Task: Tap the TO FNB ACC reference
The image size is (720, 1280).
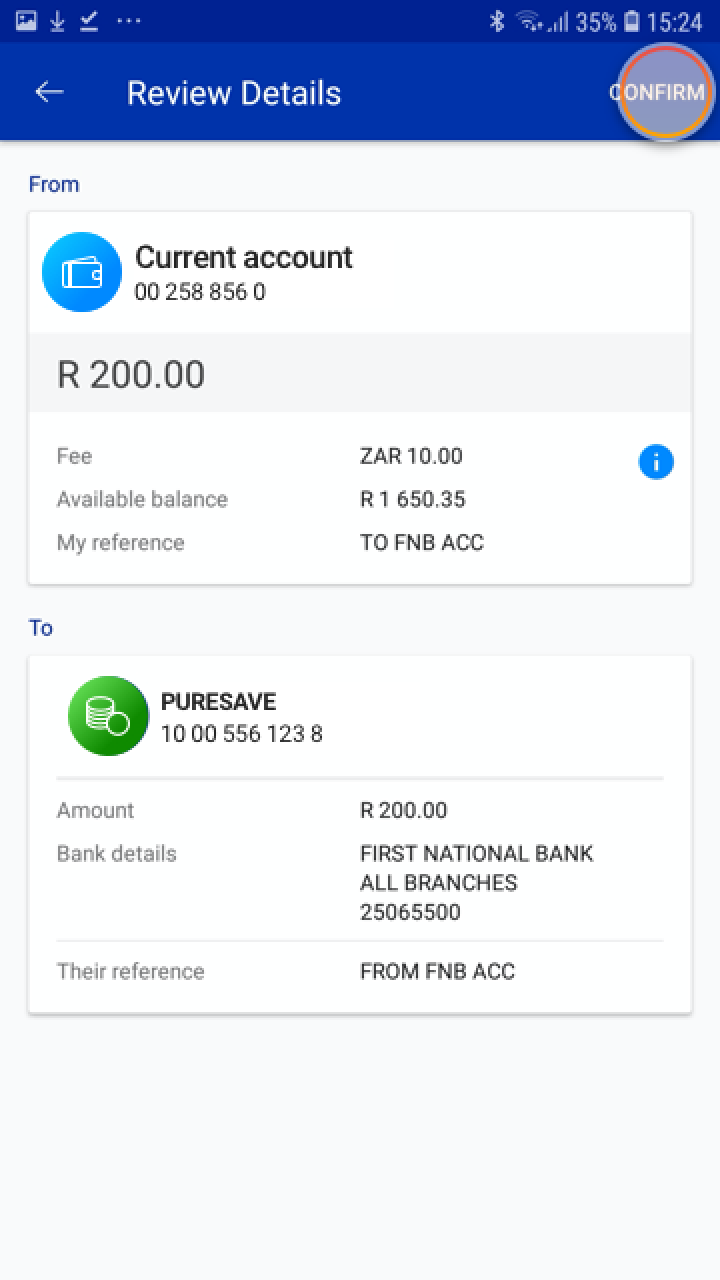Action: (x=421, y=543)
